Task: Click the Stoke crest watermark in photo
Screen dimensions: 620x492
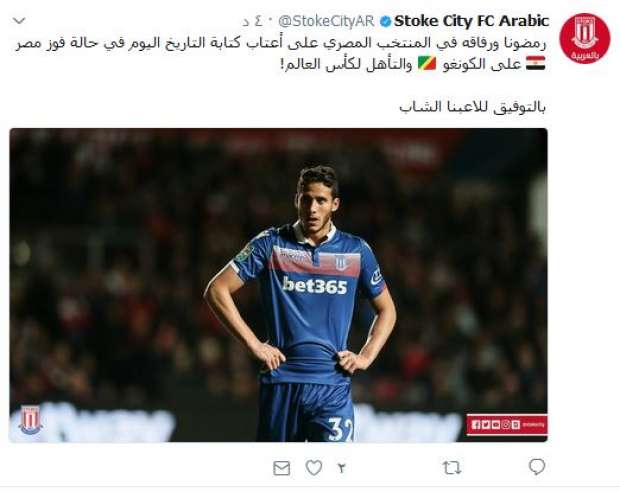Action: [x=30, y=420]
